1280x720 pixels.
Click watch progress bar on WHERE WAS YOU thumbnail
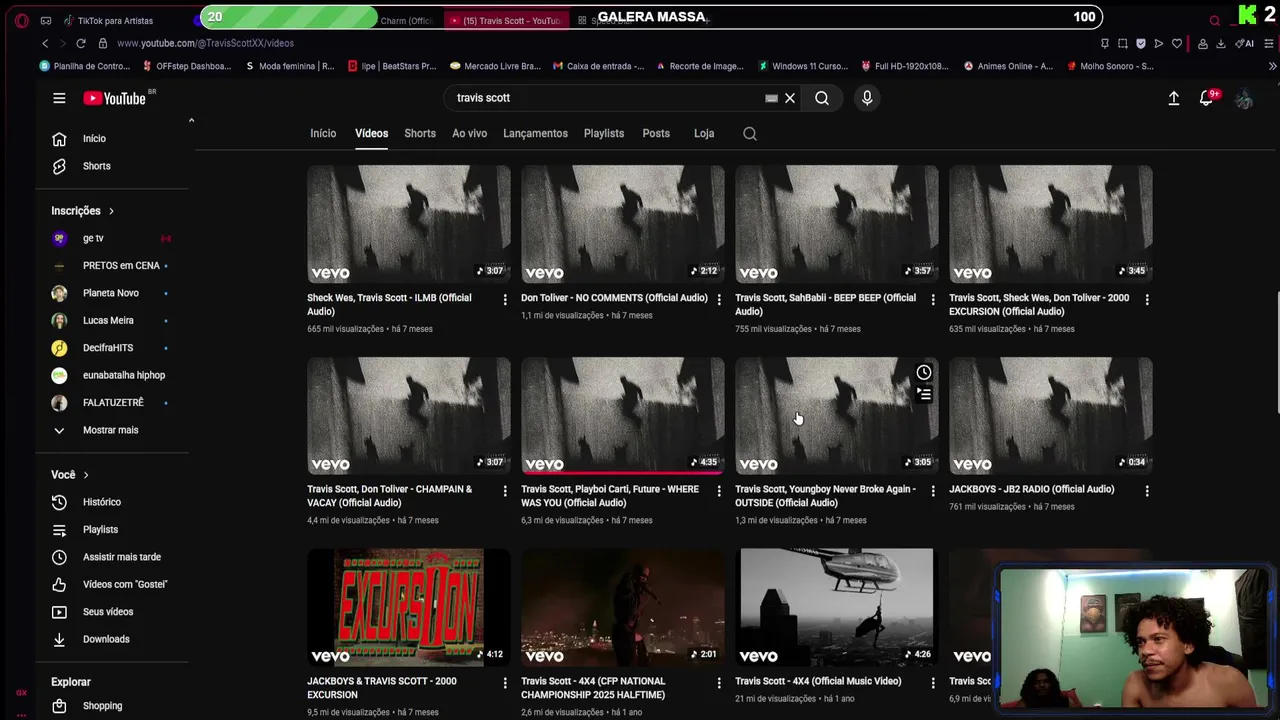click(x=622, y=472)
